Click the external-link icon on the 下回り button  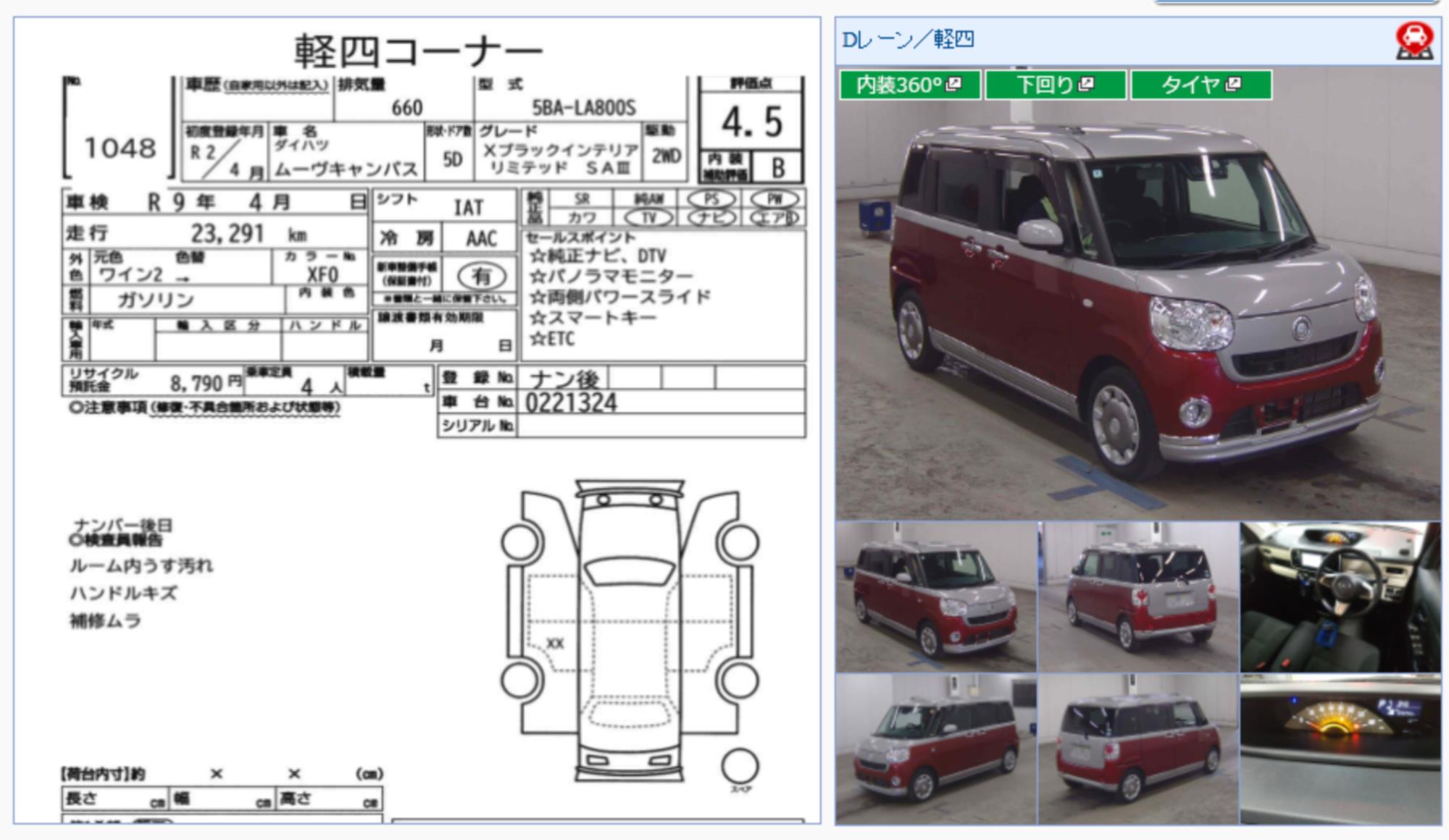[1085, 84]
